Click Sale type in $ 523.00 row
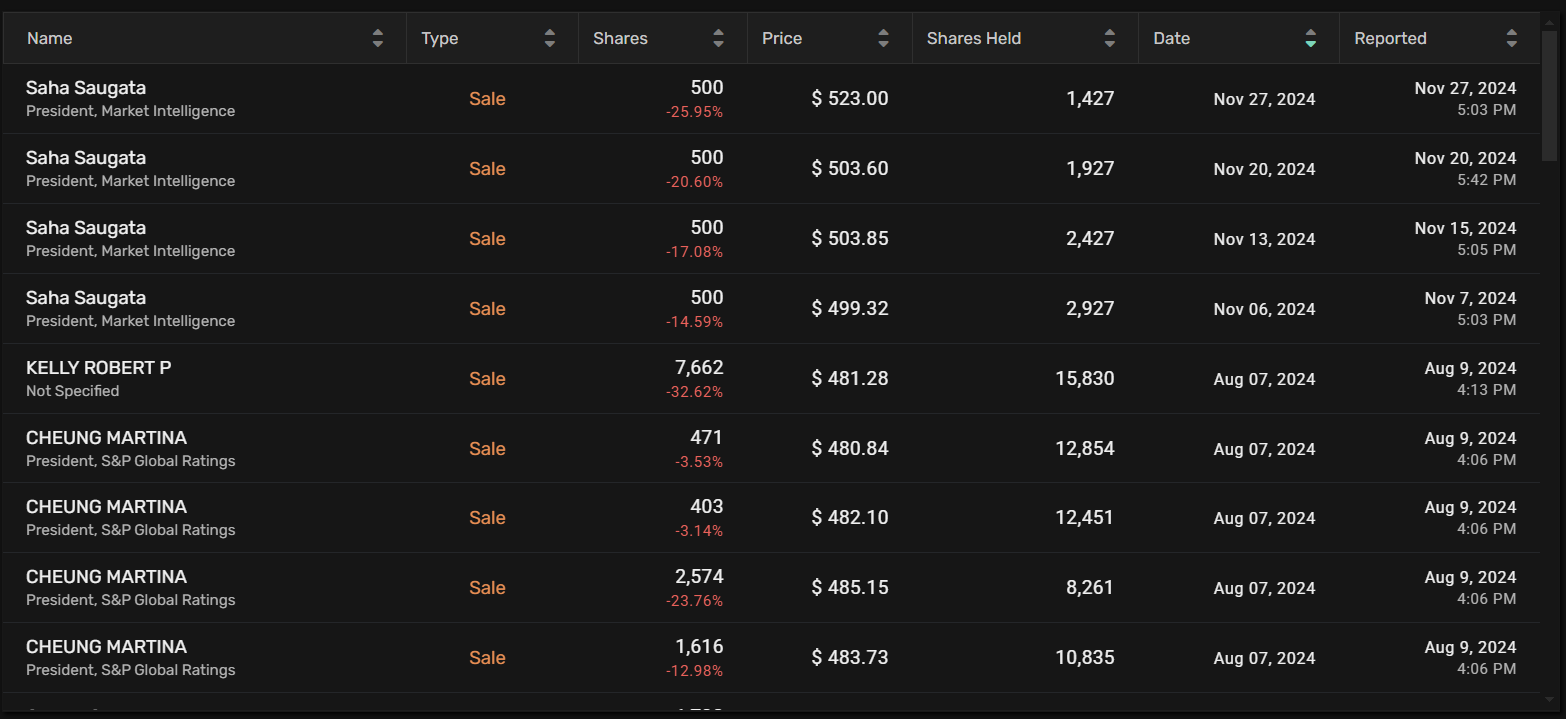Screen dimensions: 1566x719 487,99
